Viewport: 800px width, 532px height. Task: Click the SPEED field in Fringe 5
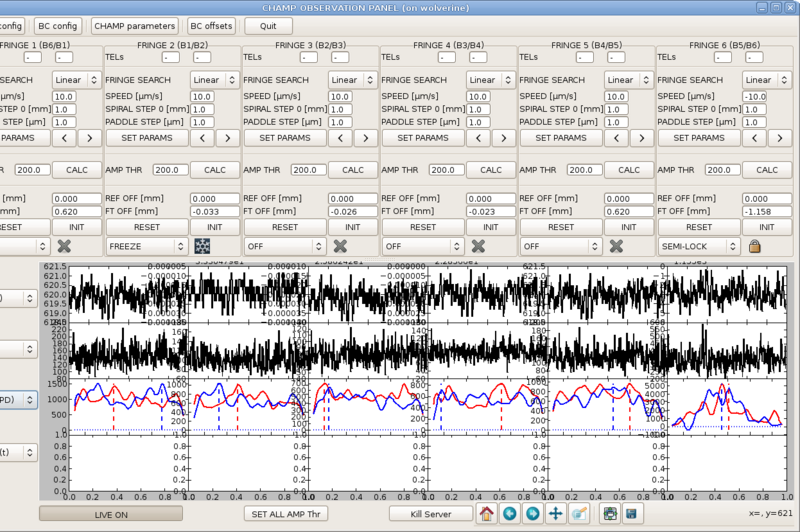click(x=618, y=96)
